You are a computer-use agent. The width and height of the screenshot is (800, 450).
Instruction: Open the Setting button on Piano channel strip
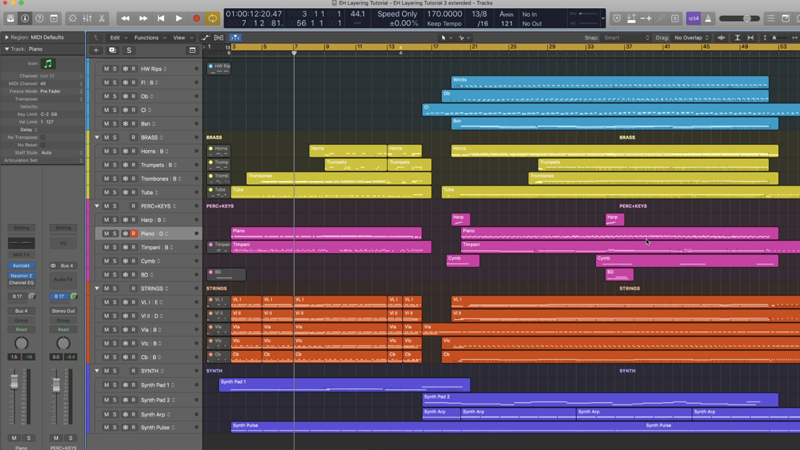[x=21, y=228]
